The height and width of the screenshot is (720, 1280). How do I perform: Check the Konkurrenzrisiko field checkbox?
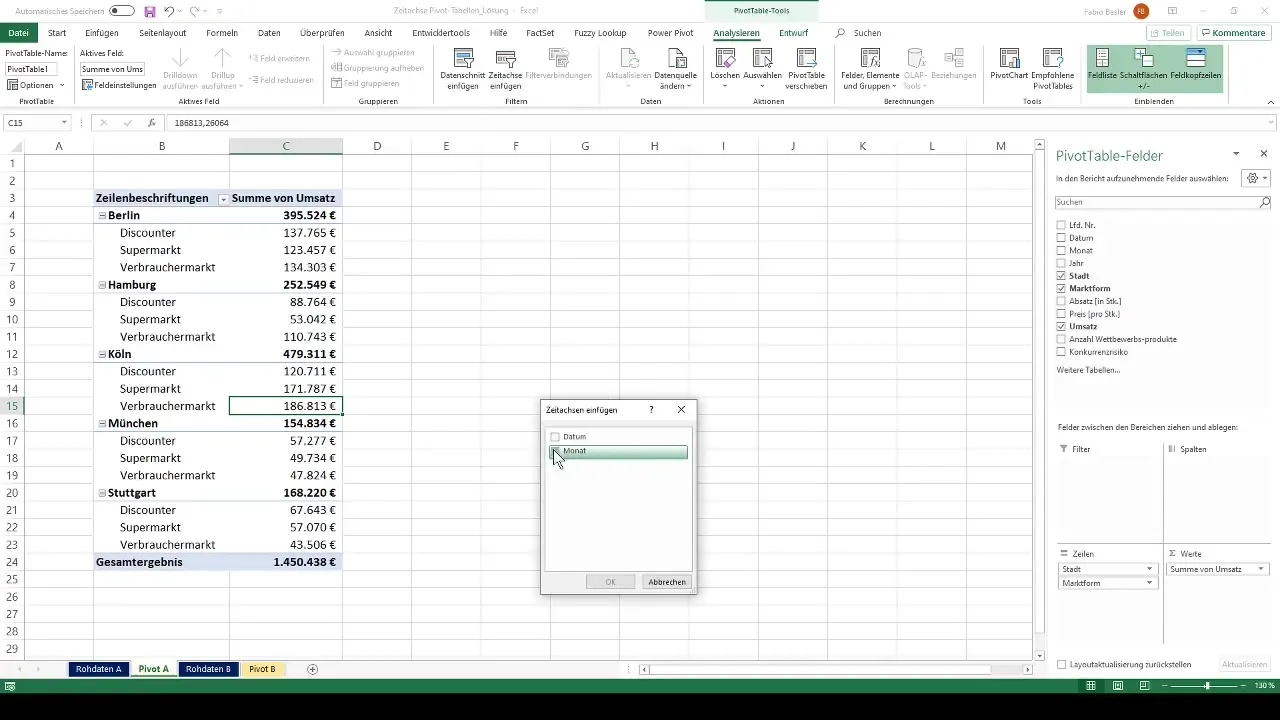click(1061, 352)
